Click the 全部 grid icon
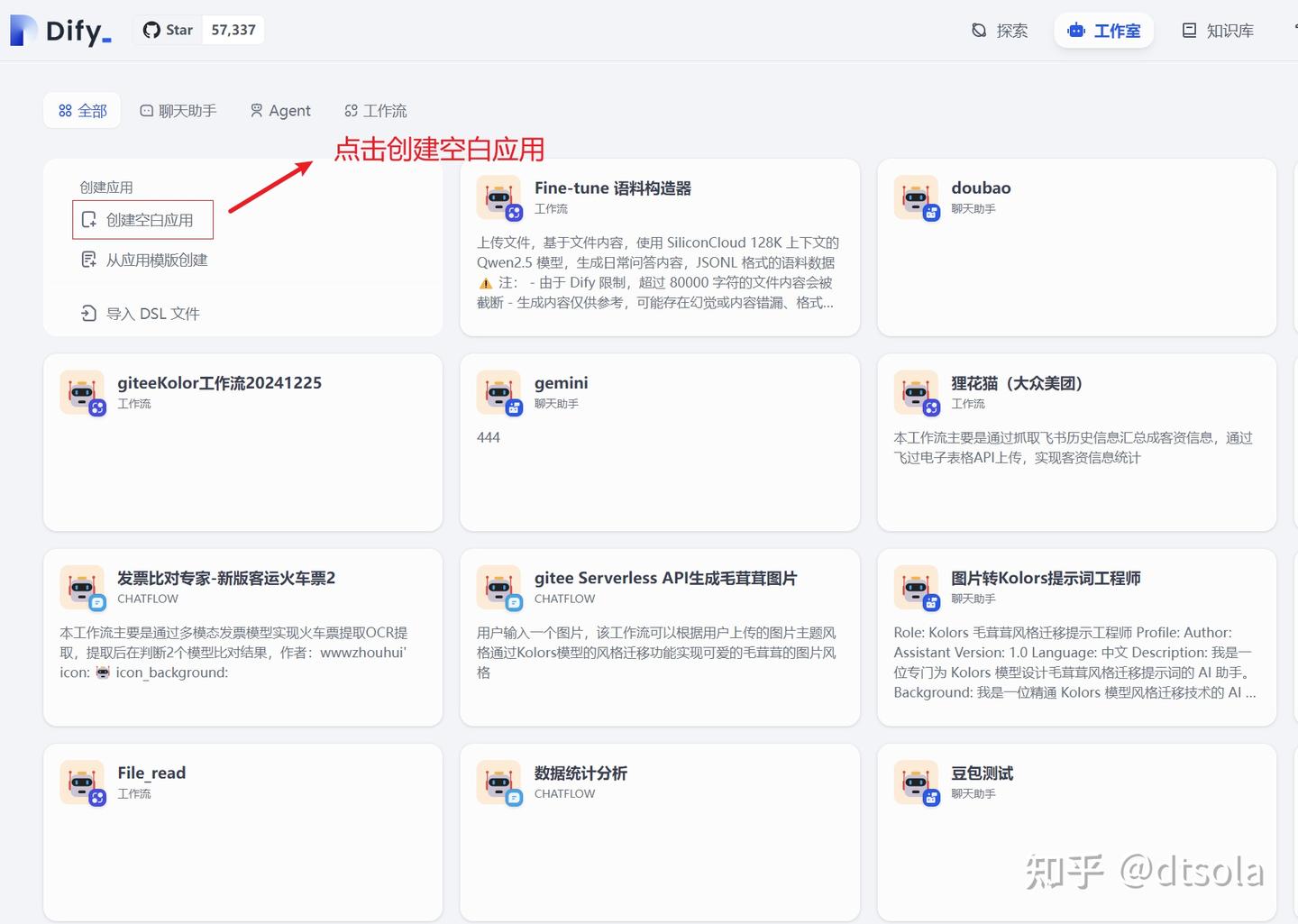This screenshot has height=924, width=1298. click(x=65, y=111)
